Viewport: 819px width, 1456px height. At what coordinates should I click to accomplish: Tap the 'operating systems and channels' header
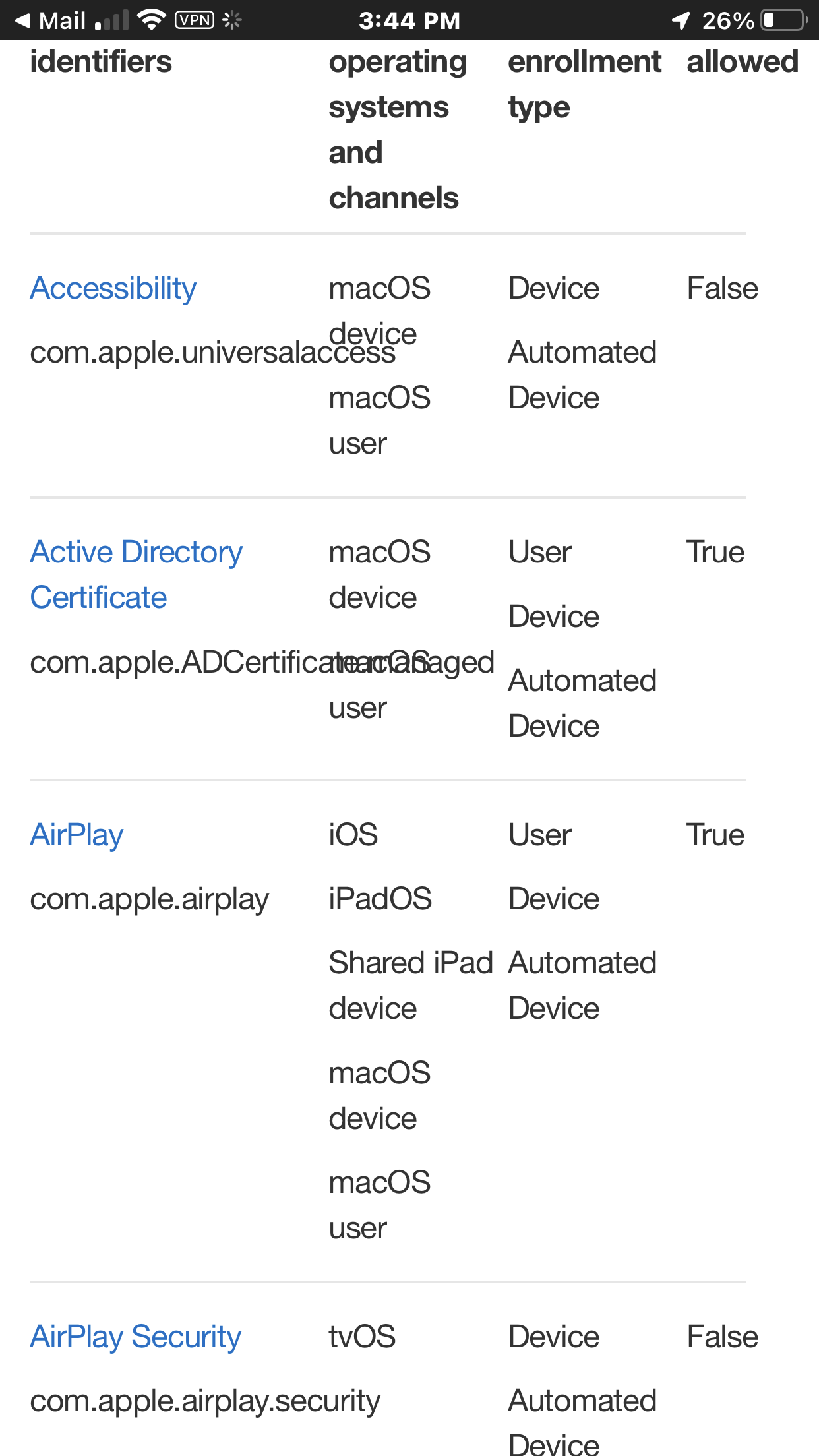tap(398, 130)
